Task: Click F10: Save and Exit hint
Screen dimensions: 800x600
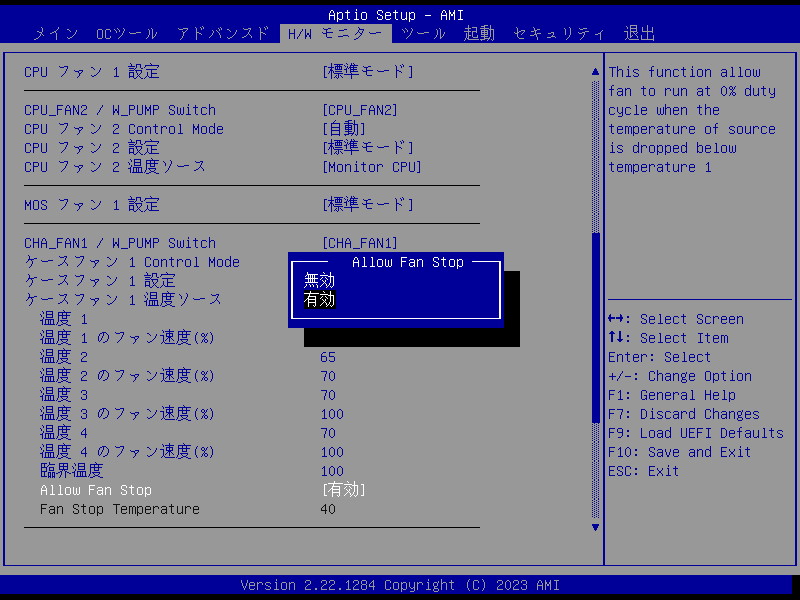Action: pyautogui.click(x=679, y=452)
